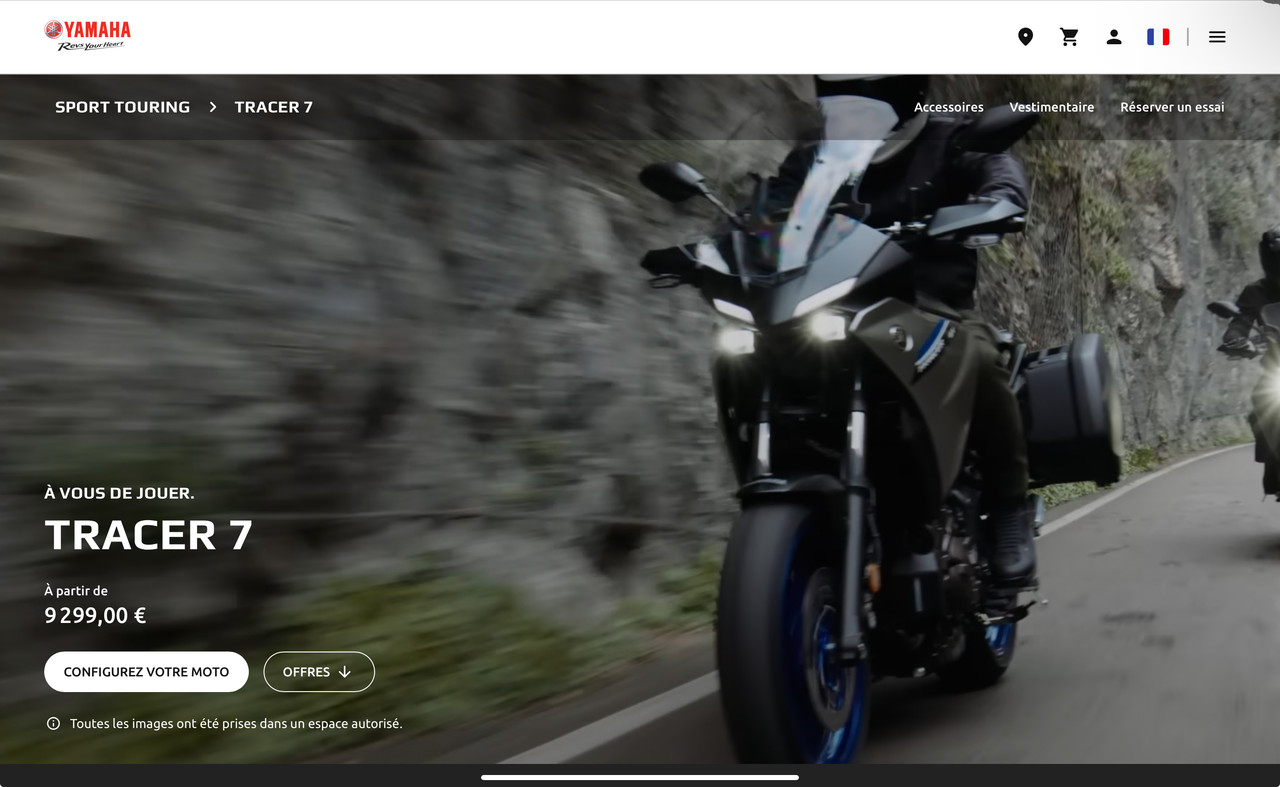The height and width of the screenshot is (787, 1280).
Task: Click Configurez votre moto button
Action: pos(146,672)
